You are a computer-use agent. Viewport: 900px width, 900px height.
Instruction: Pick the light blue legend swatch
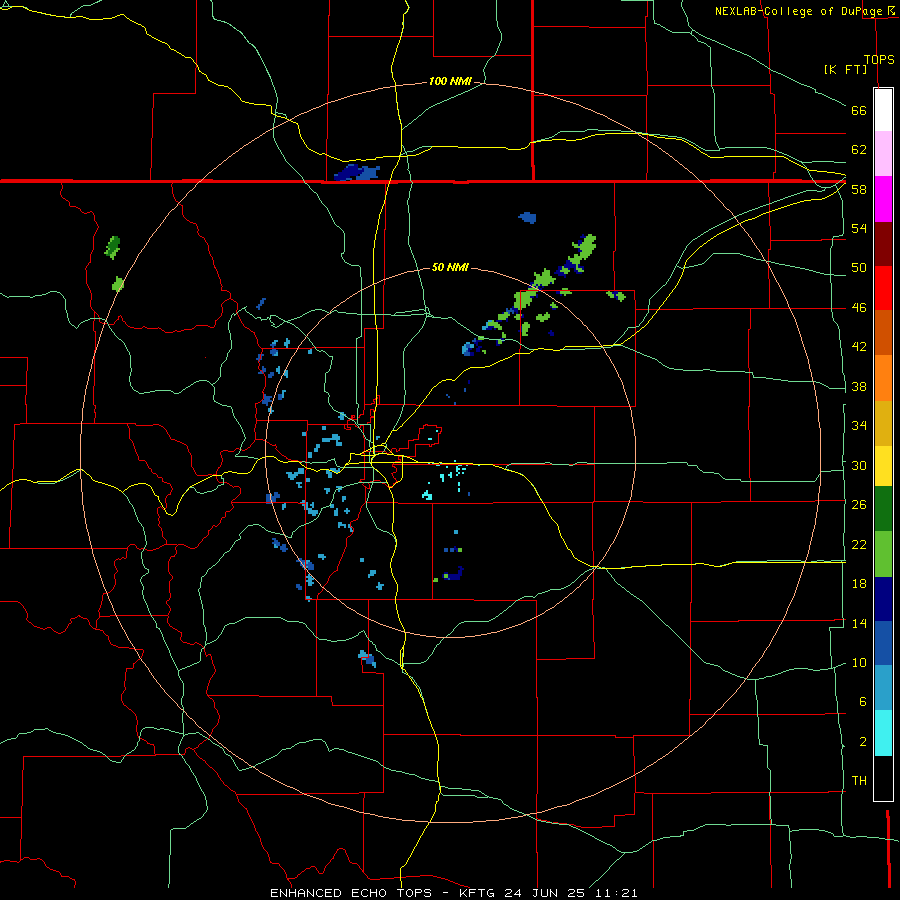pos(883,688)
